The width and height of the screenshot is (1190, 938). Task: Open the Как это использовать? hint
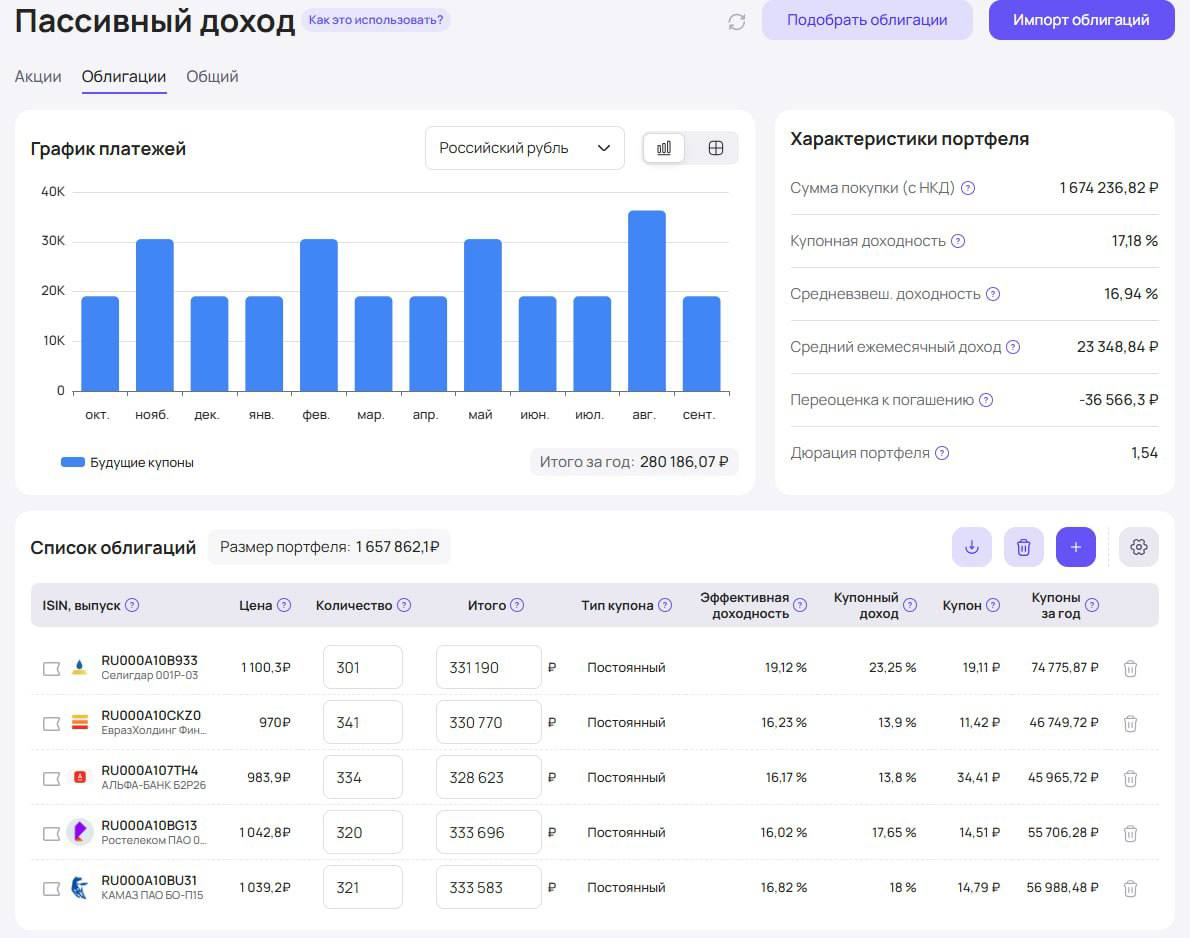[x=375, y=20]
